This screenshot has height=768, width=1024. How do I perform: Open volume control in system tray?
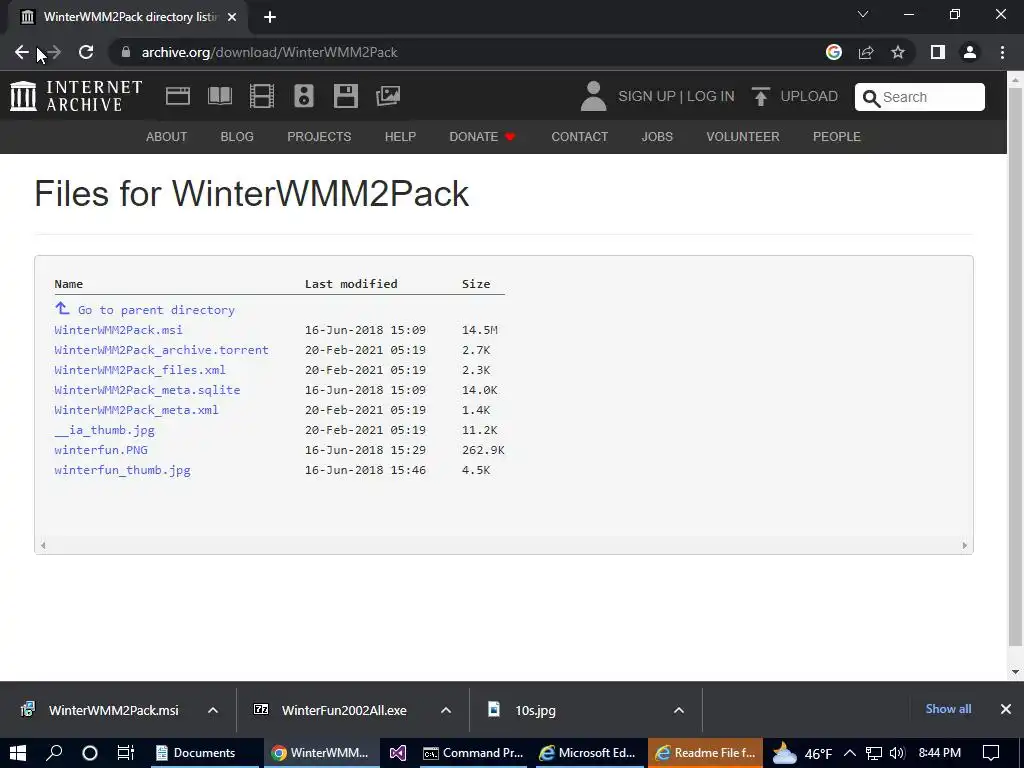(x=898, y=753)
